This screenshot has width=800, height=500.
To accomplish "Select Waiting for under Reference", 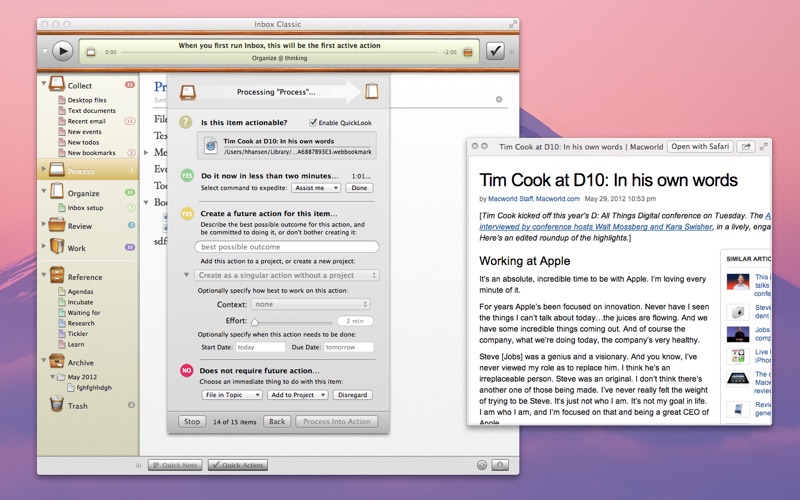I will (x=84, y=313).
